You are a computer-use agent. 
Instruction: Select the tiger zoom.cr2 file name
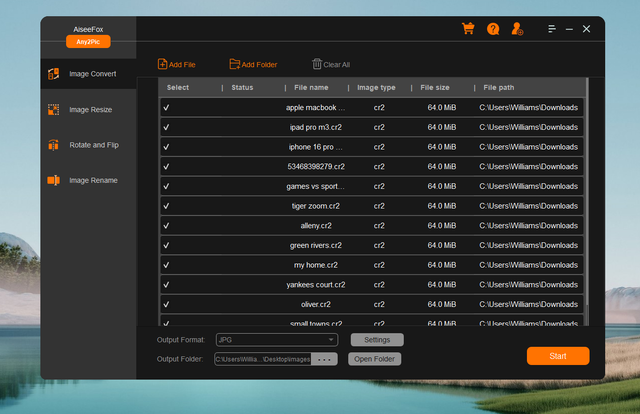pos(316,206)
